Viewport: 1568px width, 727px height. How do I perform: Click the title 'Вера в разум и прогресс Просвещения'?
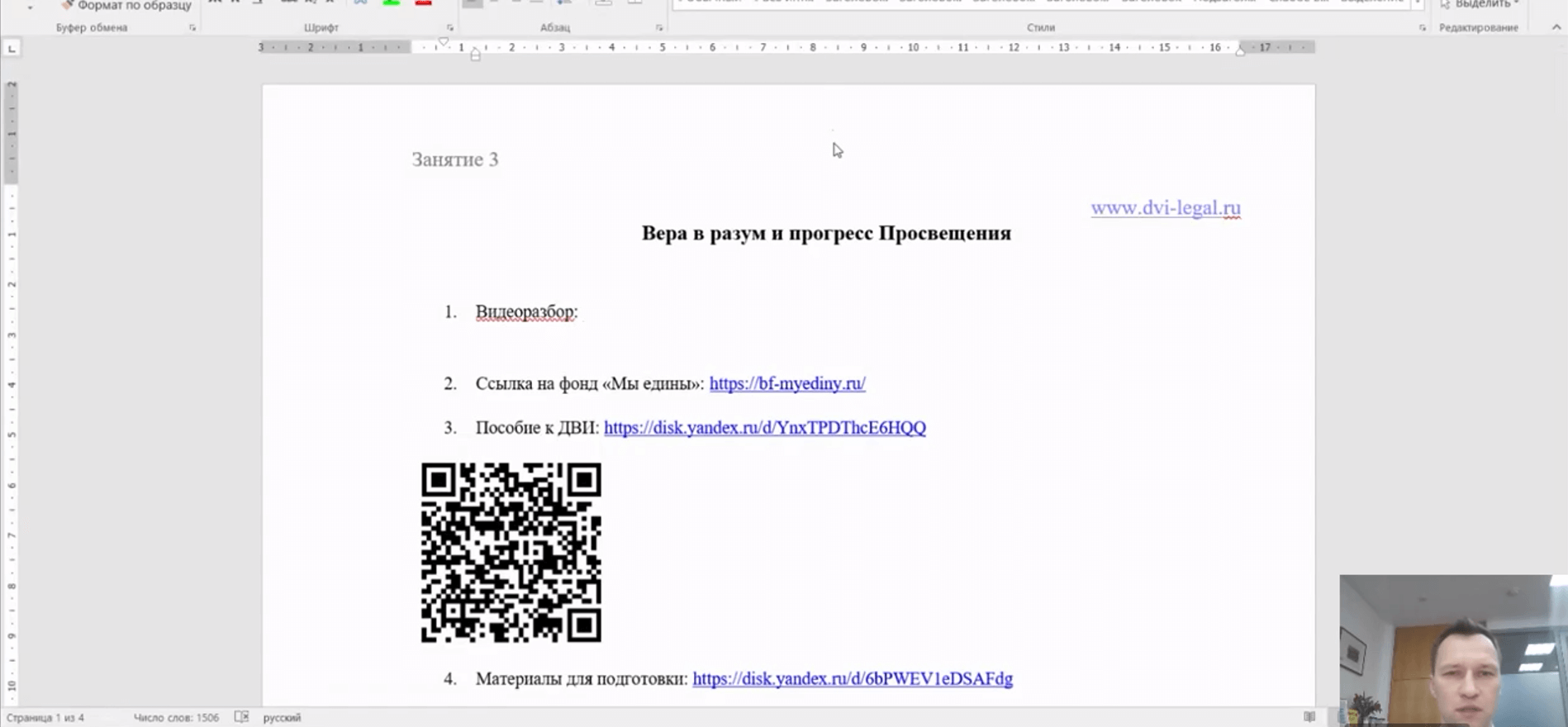click(826, 233)
